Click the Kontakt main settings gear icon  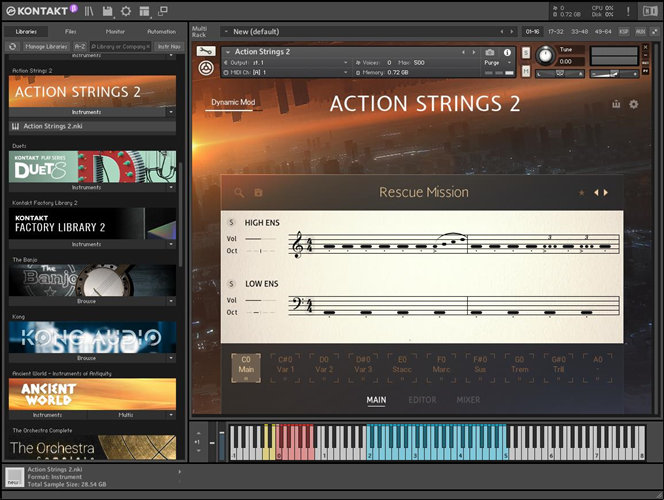coord(126,11)
